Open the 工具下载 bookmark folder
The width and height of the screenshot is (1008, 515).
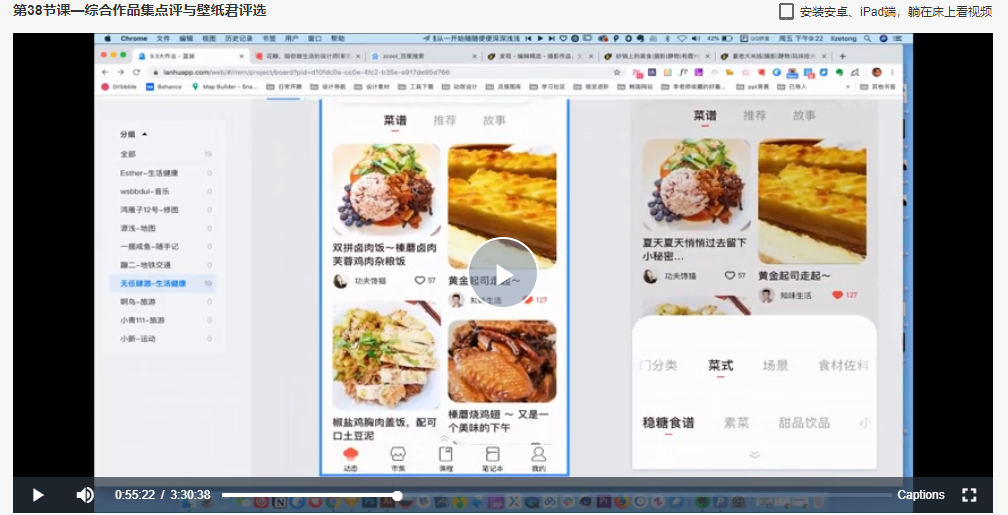[x=415, y=86]
